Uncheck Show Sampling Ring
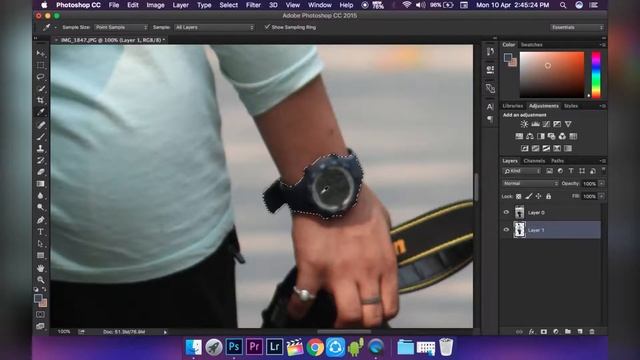Screen dimensions: 640x360 (267, 27)
